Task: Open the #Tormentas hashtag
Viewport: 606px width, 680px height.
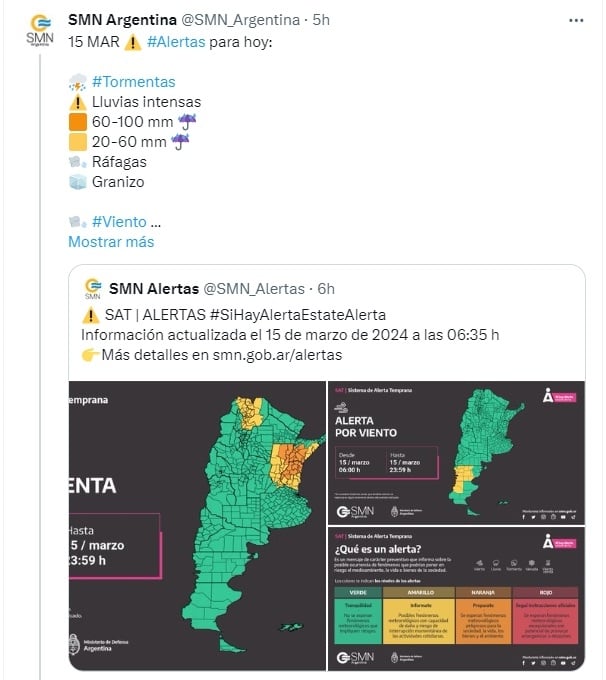Action: pyautogui.click(x=134, y=82)
